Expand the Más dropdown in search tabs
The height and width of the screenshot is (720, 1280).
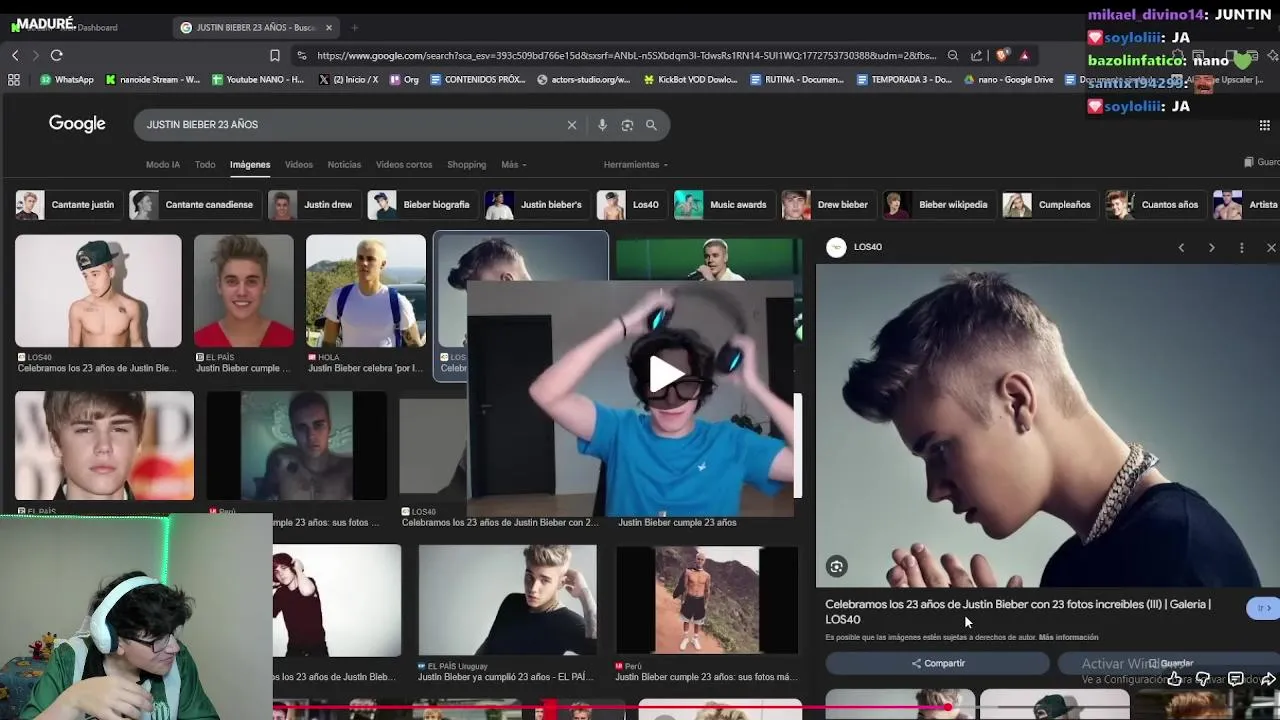[x=514, y=164]
